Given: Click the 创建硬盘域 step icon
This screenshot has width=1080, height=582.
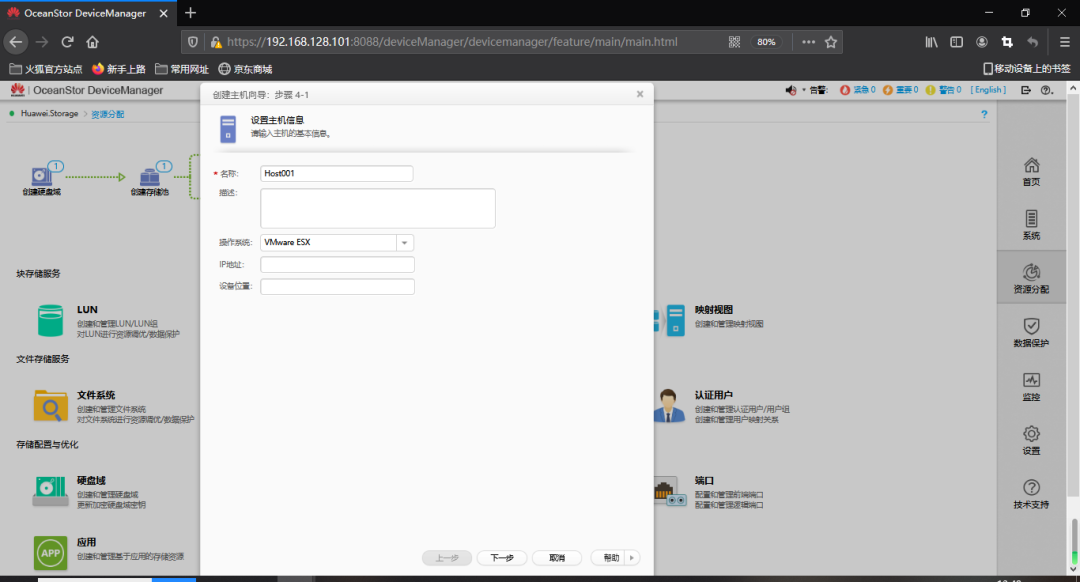Looking at the screenshot, I should point(41,176).
